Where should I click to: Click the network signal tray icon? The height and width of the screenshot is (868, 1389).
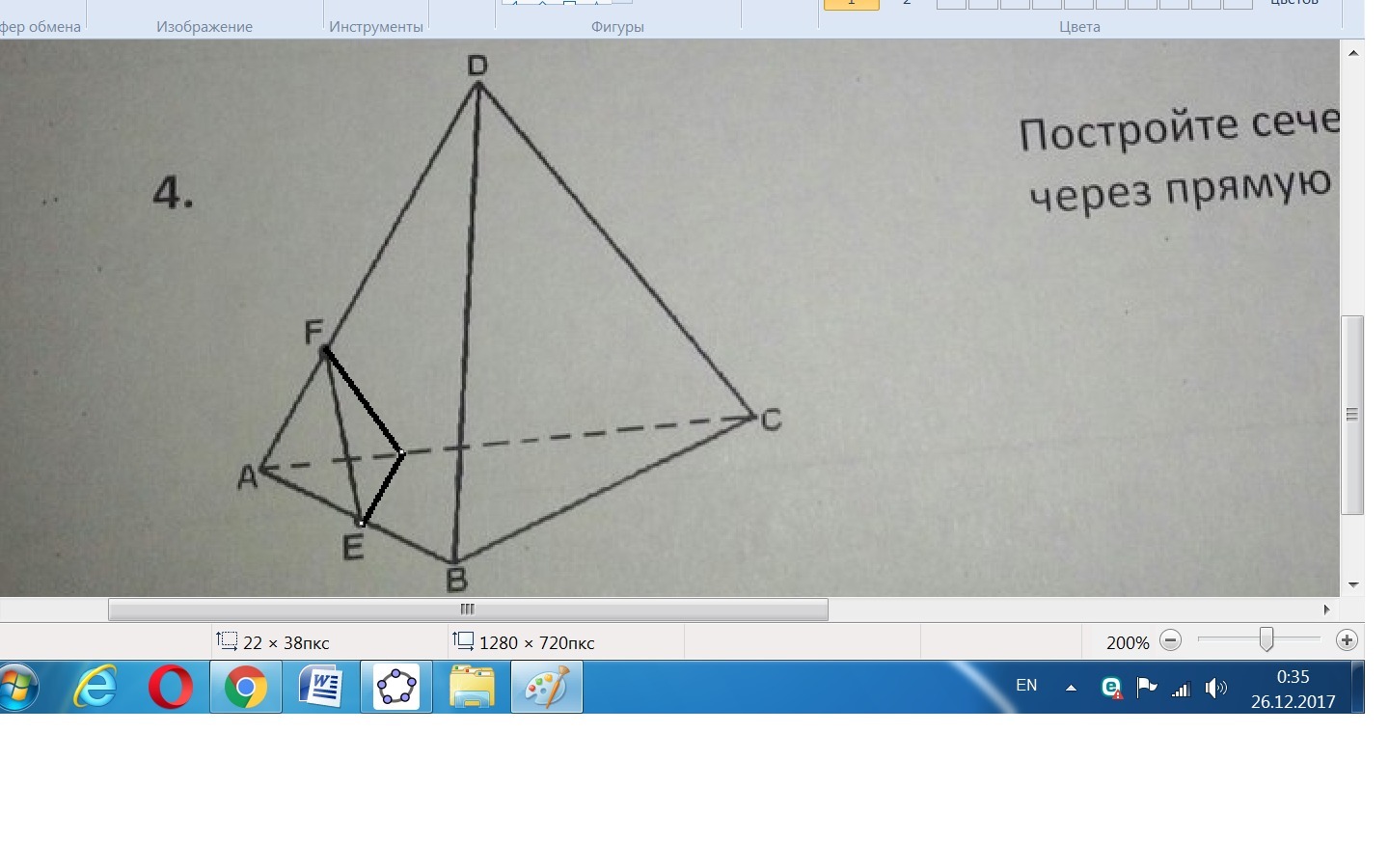click(x=1181, y=688)
